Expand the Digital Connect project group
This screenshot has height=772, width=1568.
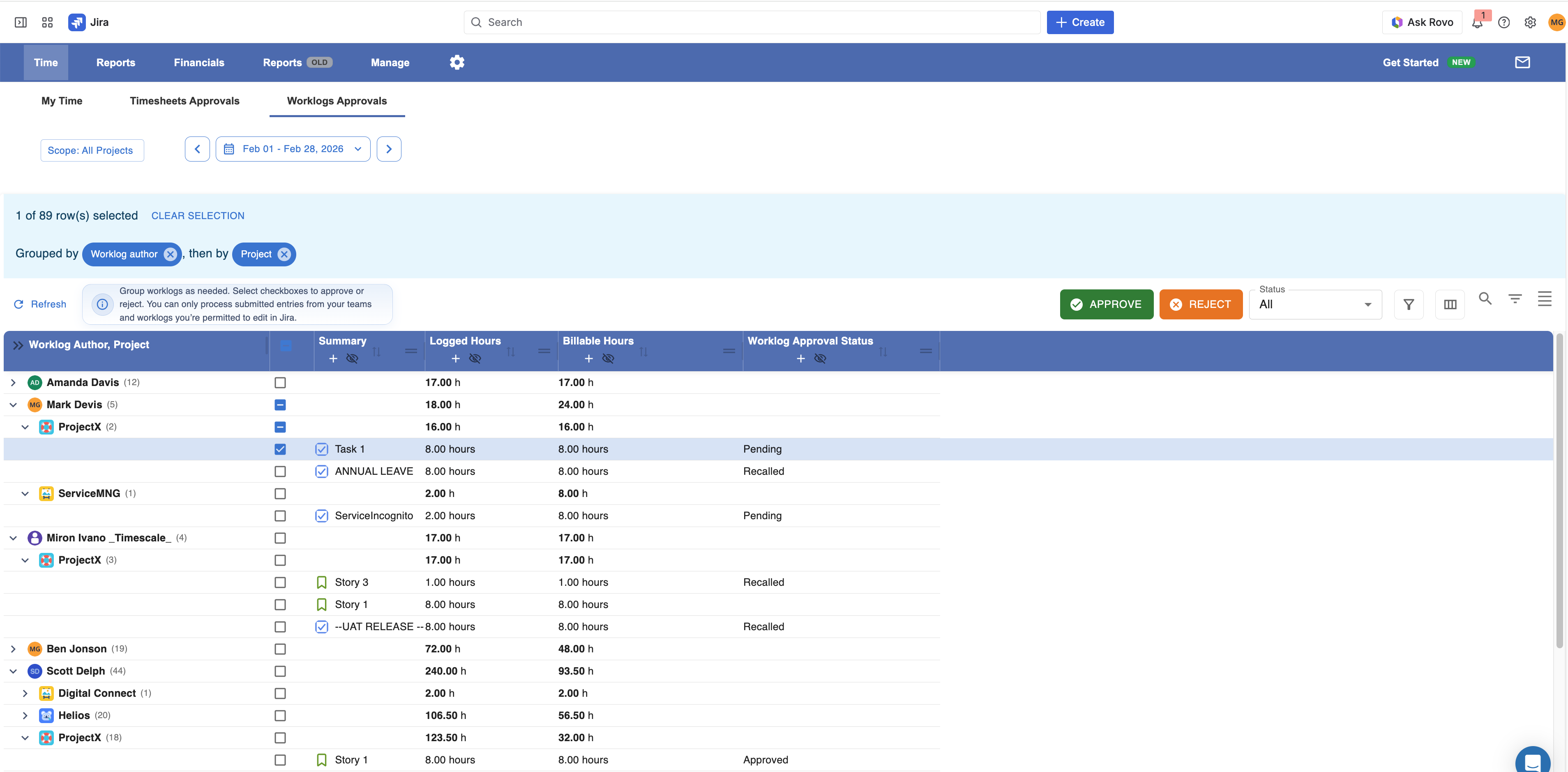coord(25,693)
